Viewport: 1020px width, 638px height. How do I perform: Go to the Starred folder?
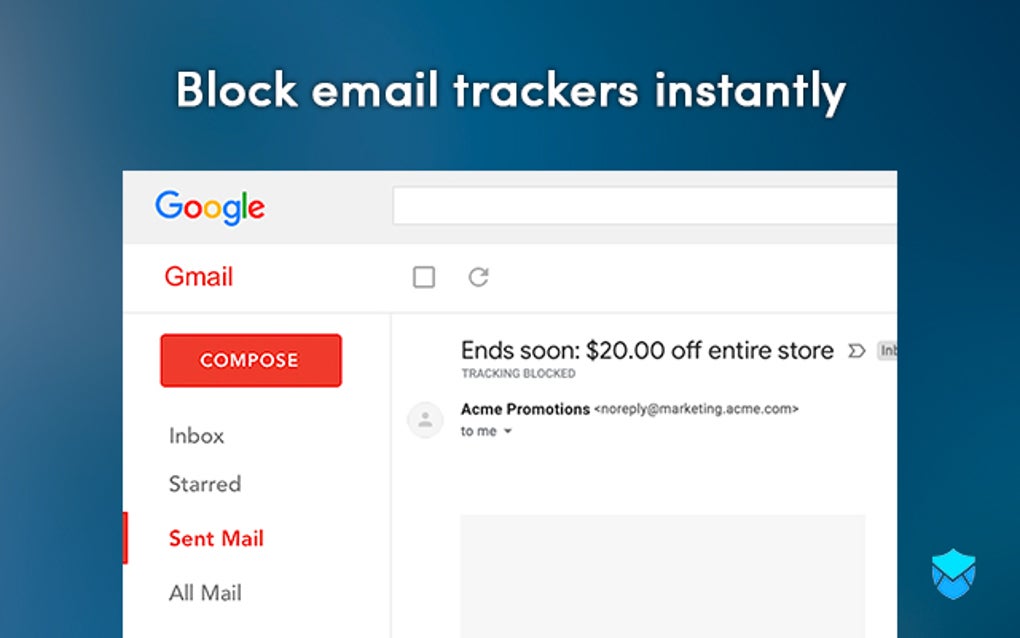click(205, 484)
